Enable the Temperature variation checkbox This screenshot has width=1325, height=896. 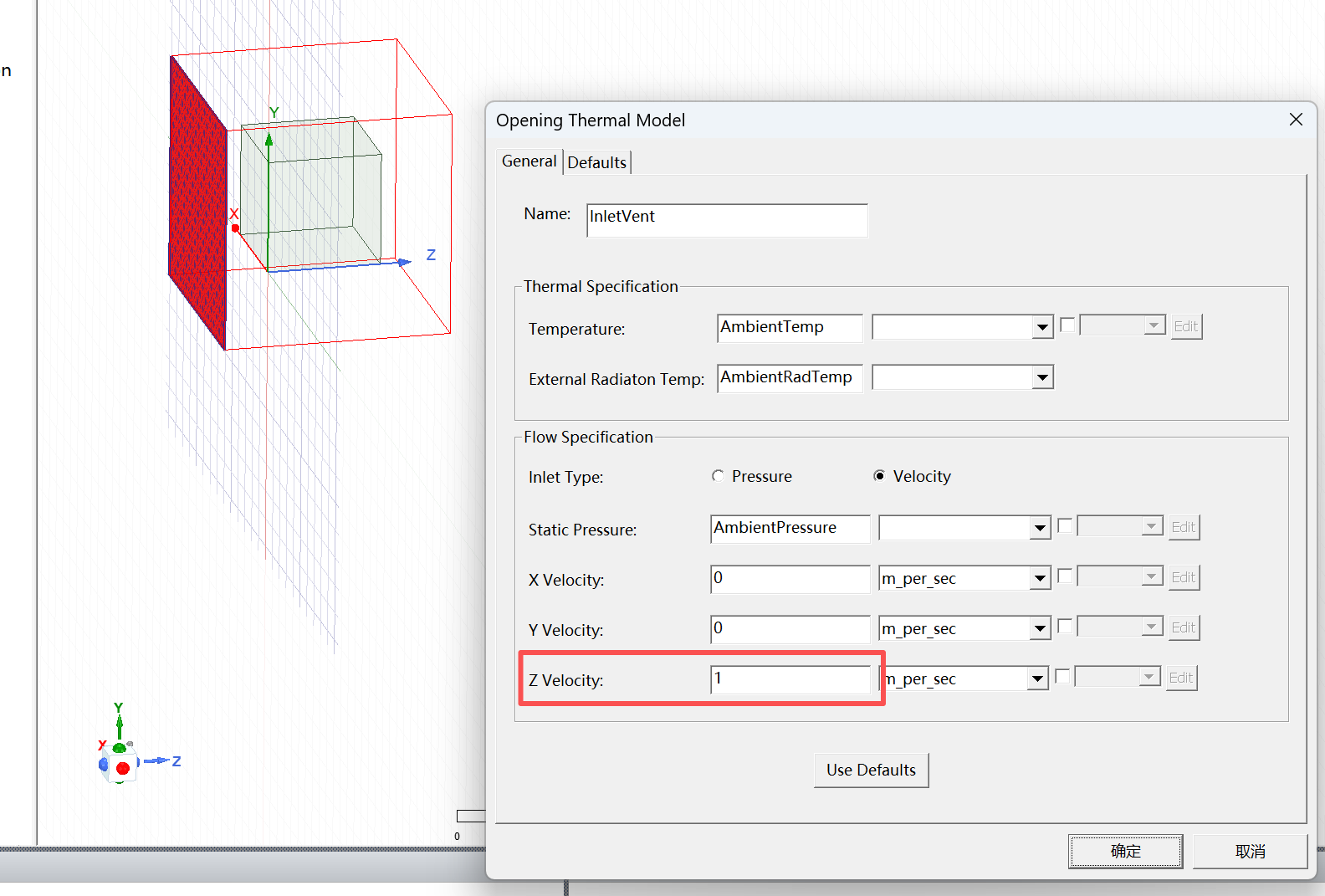point(1067,325)
